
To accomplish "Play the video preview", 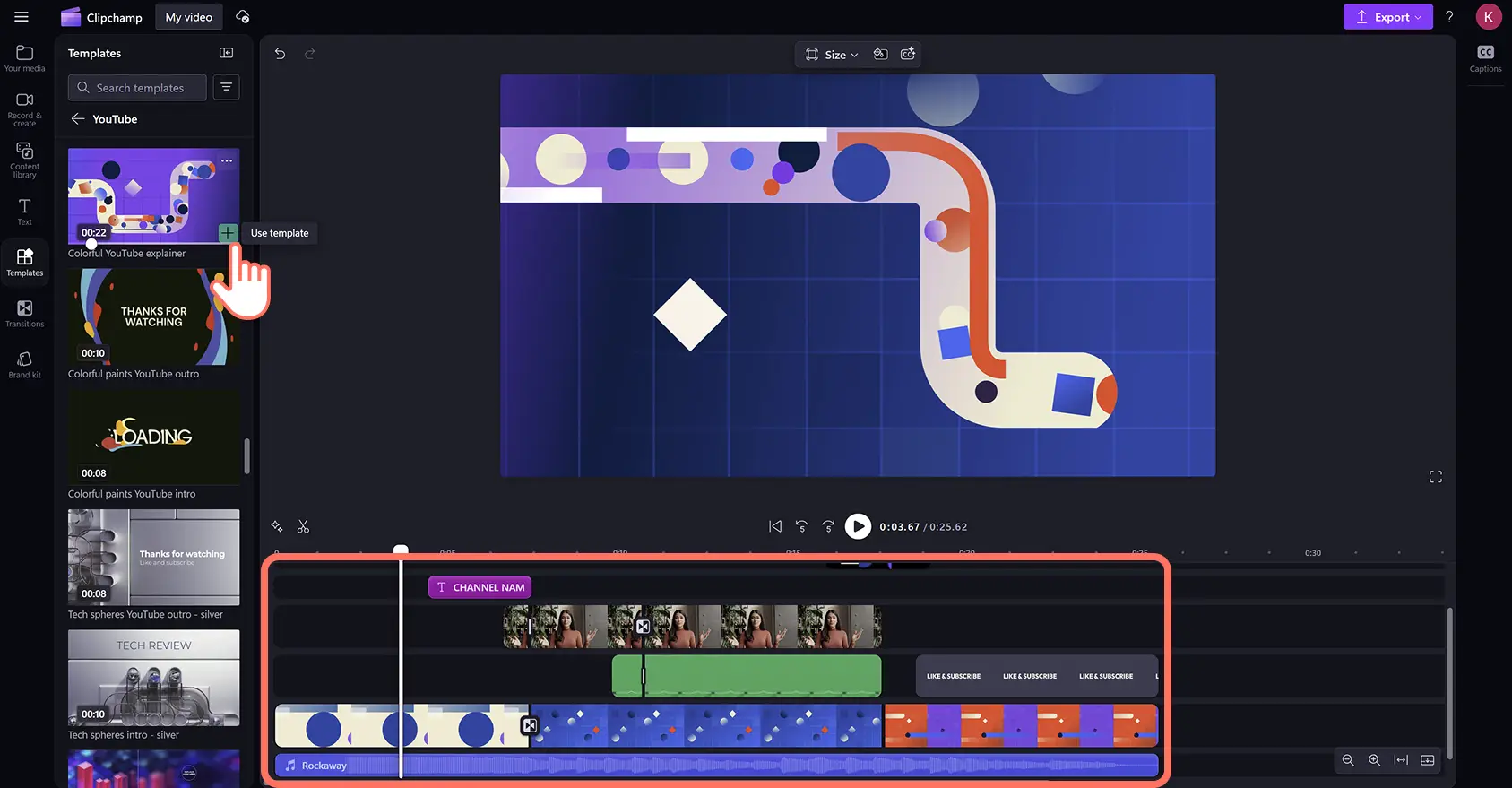I will [x=858, y=526].
